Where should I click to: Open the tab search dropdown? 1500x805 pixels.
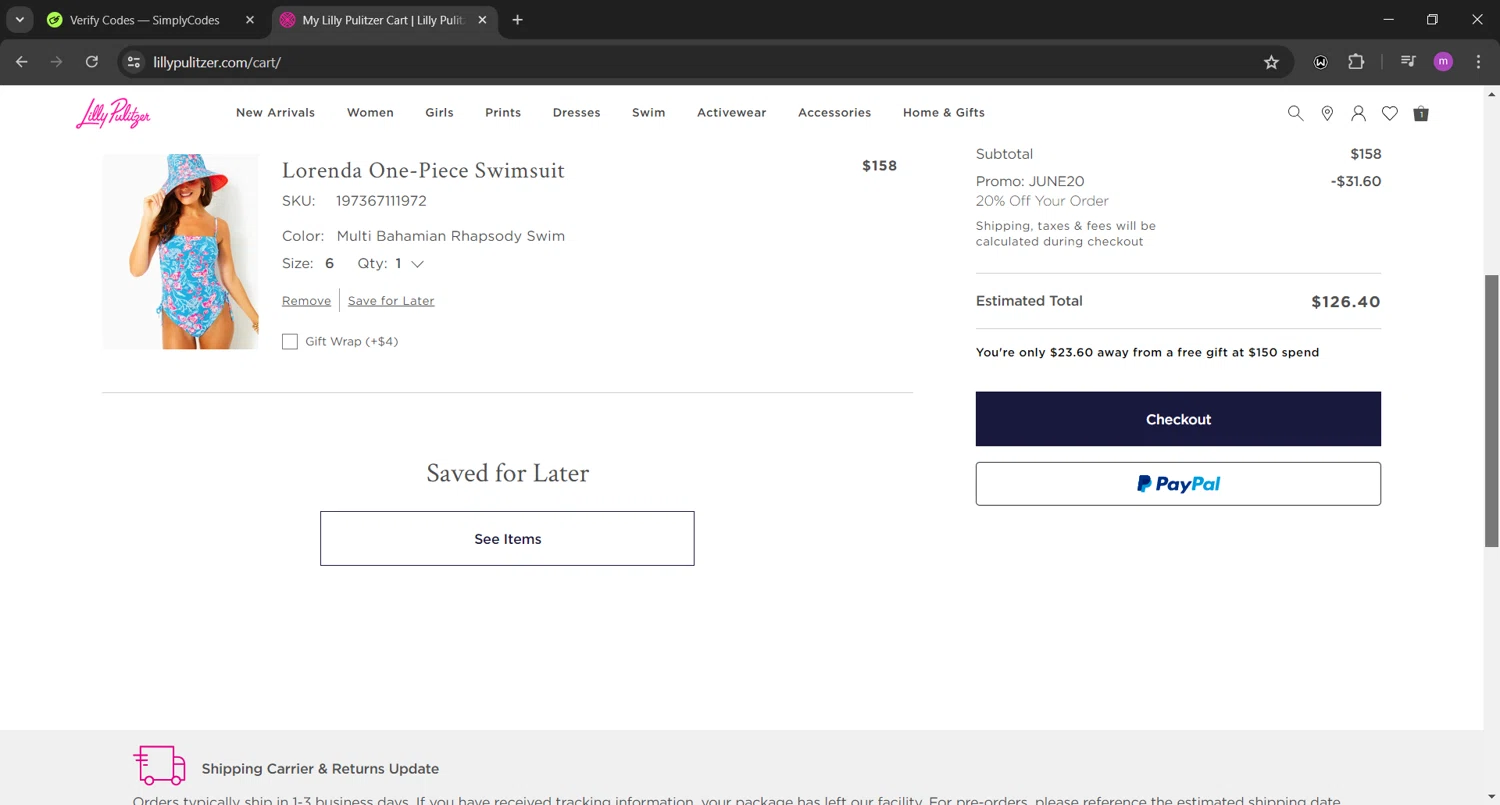(x=19, y=20)
